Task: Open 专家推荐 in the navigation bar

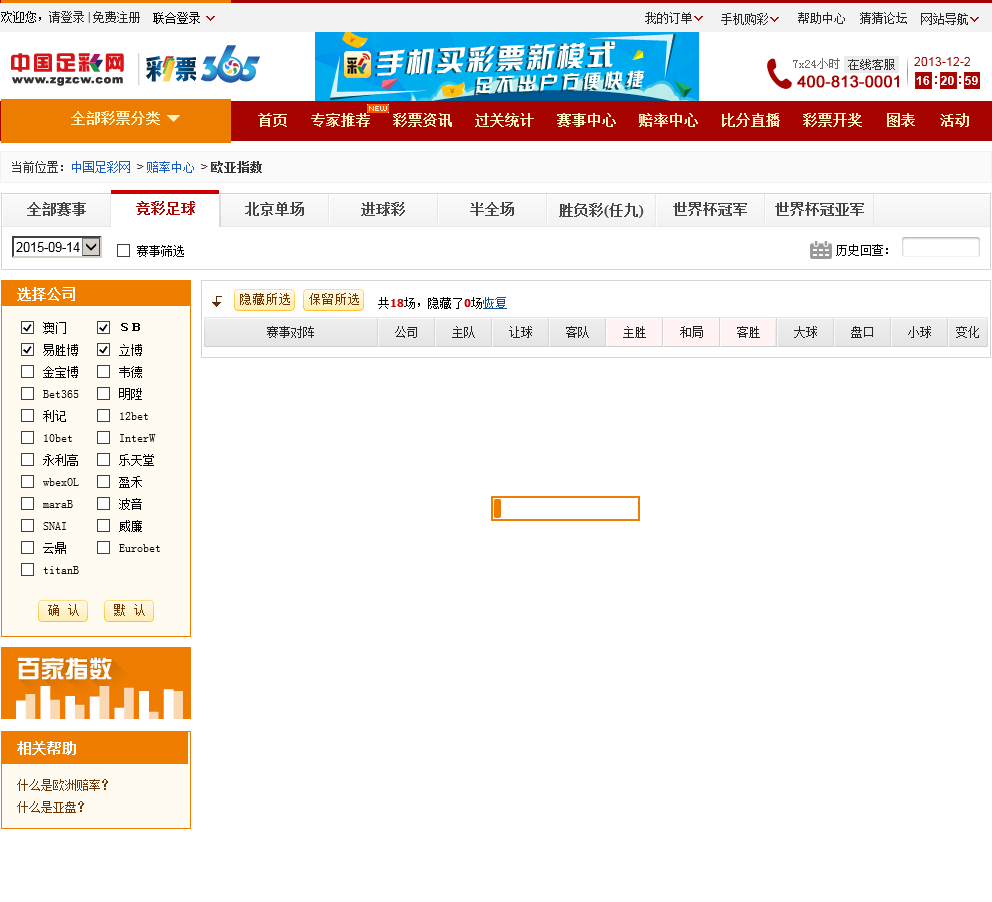Action: coord(340,120)
